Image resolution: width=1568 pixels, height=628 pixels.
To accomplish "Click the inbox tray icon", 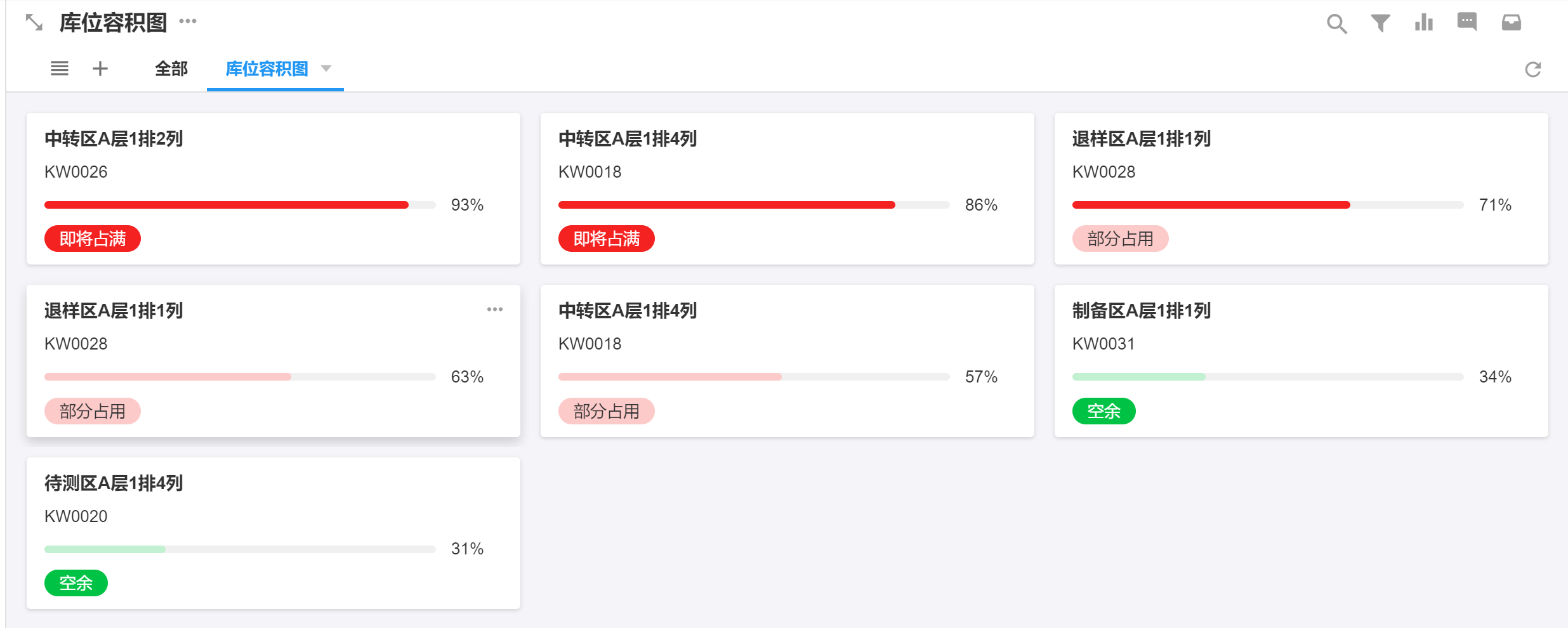I will click(x=1512, y=23).
